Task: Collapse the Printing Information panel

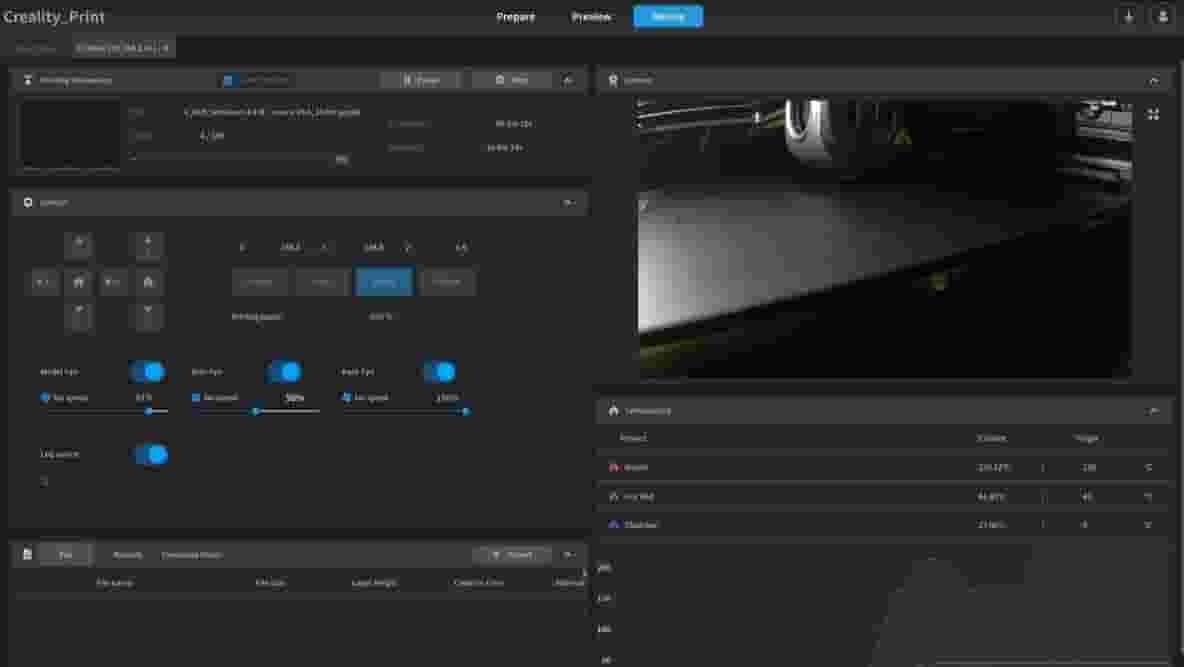Action: point(568,80)
